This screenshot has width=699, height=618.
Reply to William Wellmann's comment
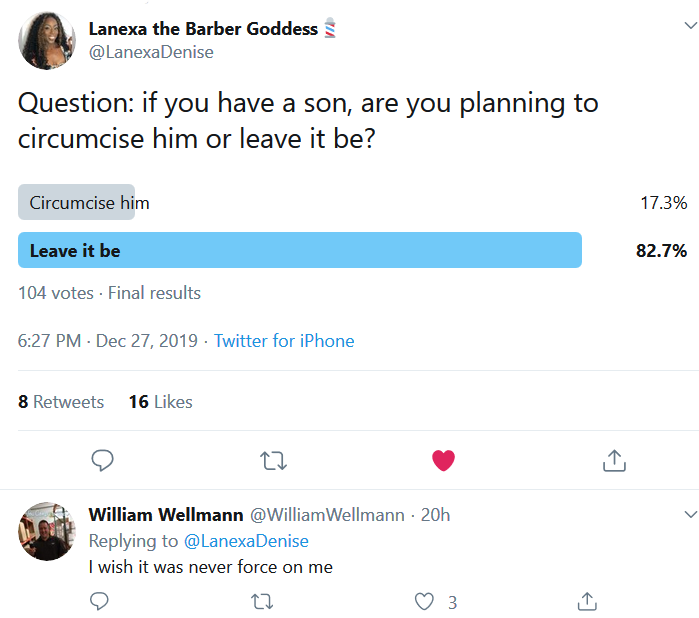pyautogui.click(x=99, y=601)
